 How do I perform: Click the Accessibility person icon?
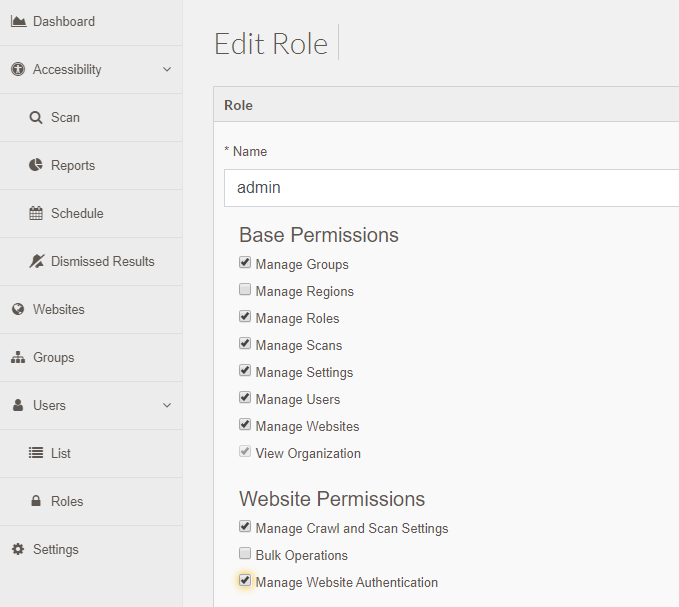(18, 69)
